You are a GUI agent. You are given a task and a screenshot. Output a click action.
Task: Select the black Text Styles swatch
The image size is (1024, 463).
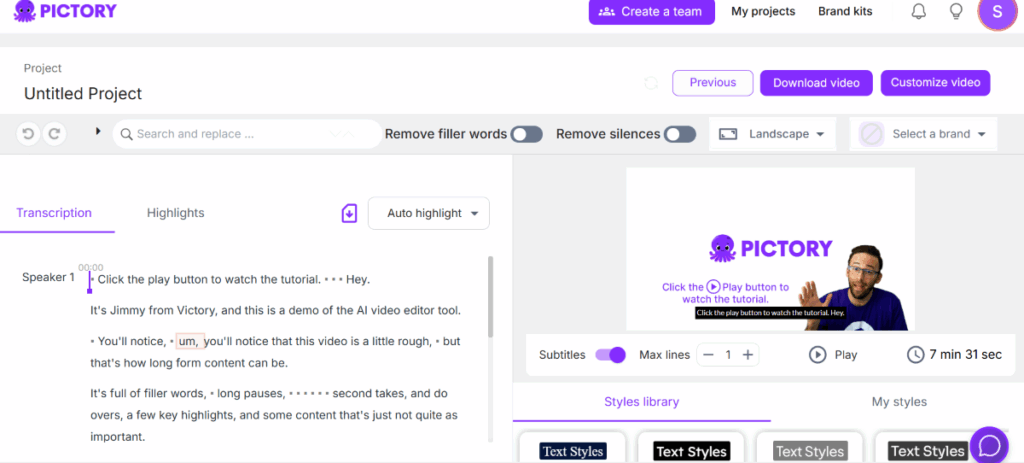pyautogui.click(x=692, y=451)
